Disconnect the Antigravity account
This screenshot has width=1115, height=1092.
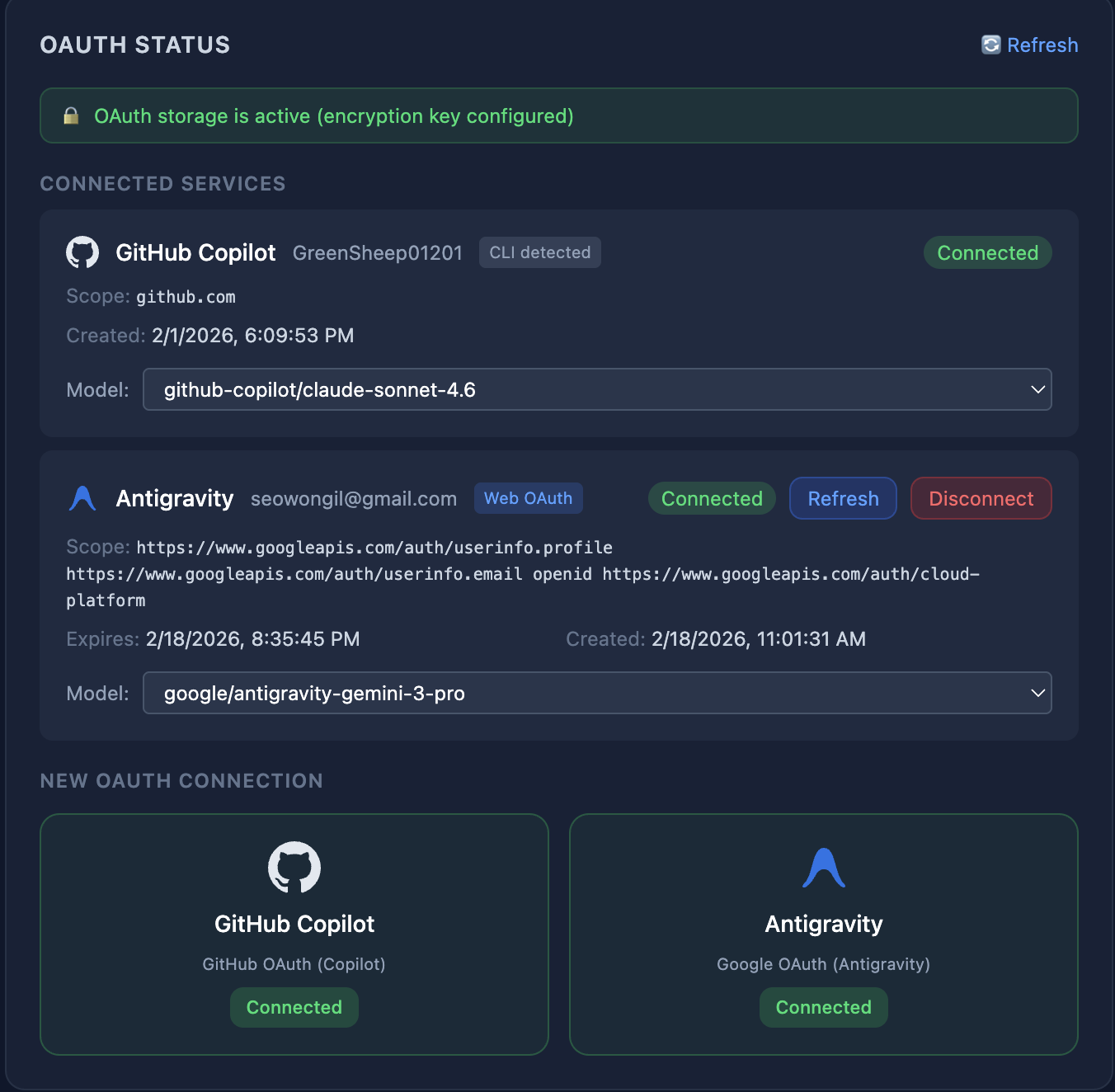click(981, 498)
